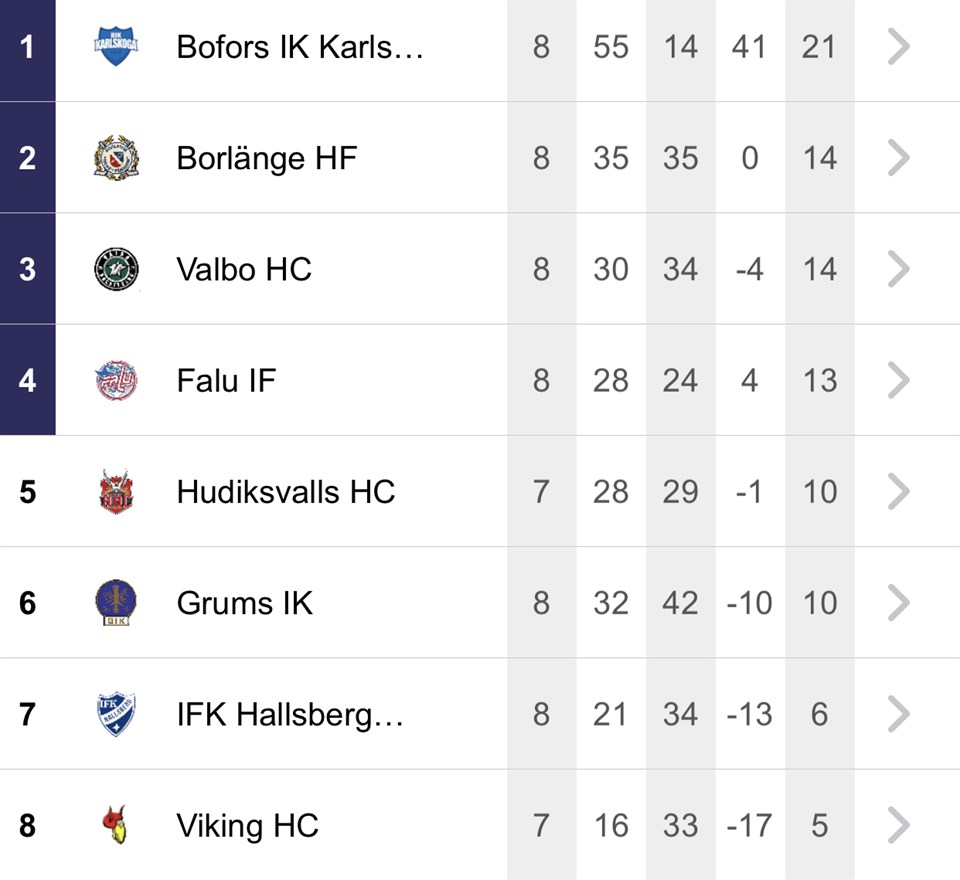Open details via Valbo HC chevron arrow
This screenshot has height=880, width=960.
[x=898, y=269]
